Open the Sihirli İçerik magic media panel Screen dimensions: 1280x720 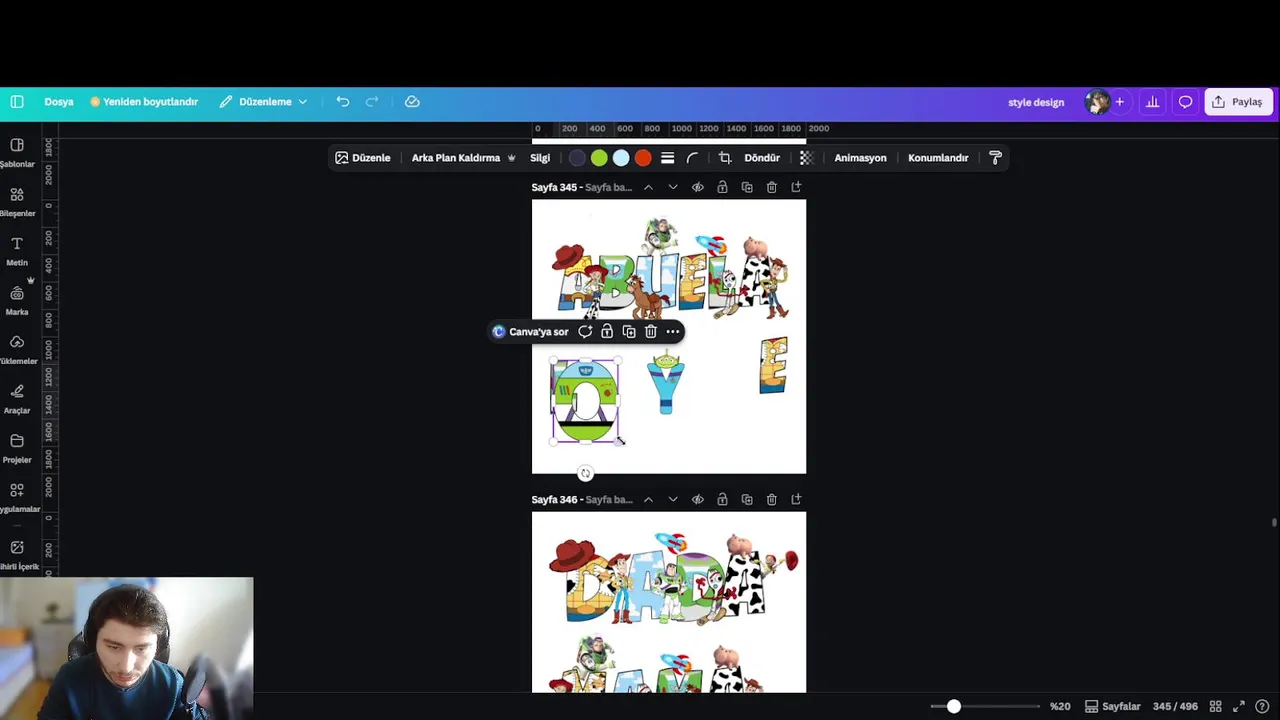[17, 554]
